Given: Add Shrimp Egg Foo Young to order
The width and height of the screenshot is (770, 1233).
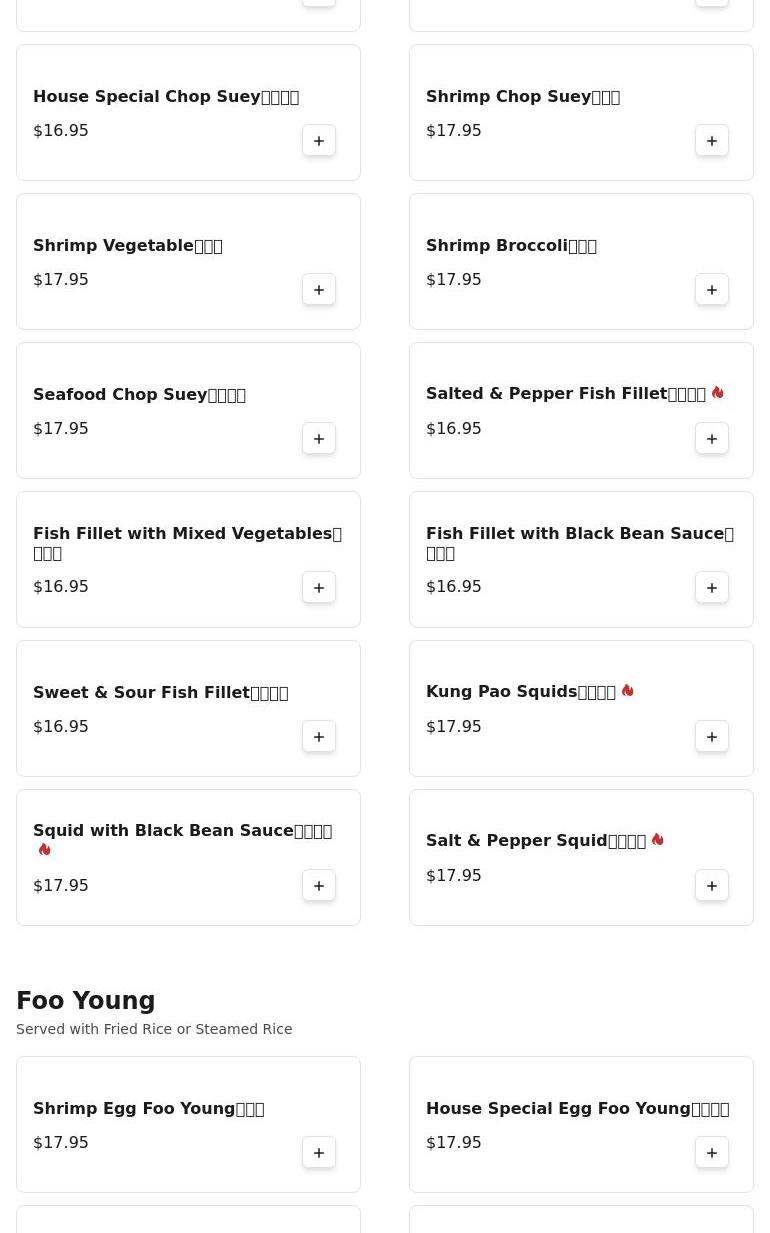Looking at the screenshot, I should pos(319,1153).
